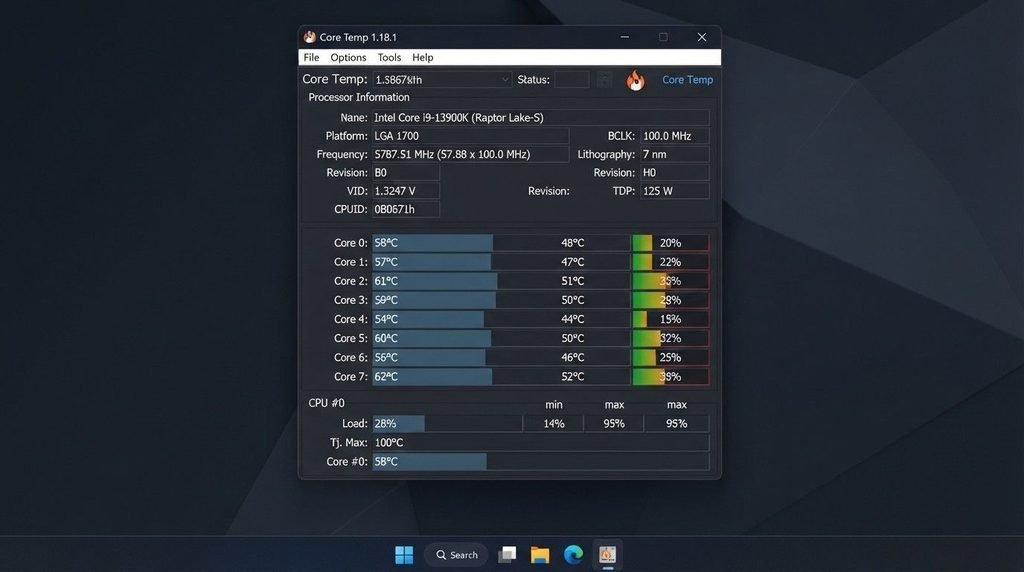The height and width of the screenshot is (572, 1024).
Task: Open the File menu
Action: [312, 57]
